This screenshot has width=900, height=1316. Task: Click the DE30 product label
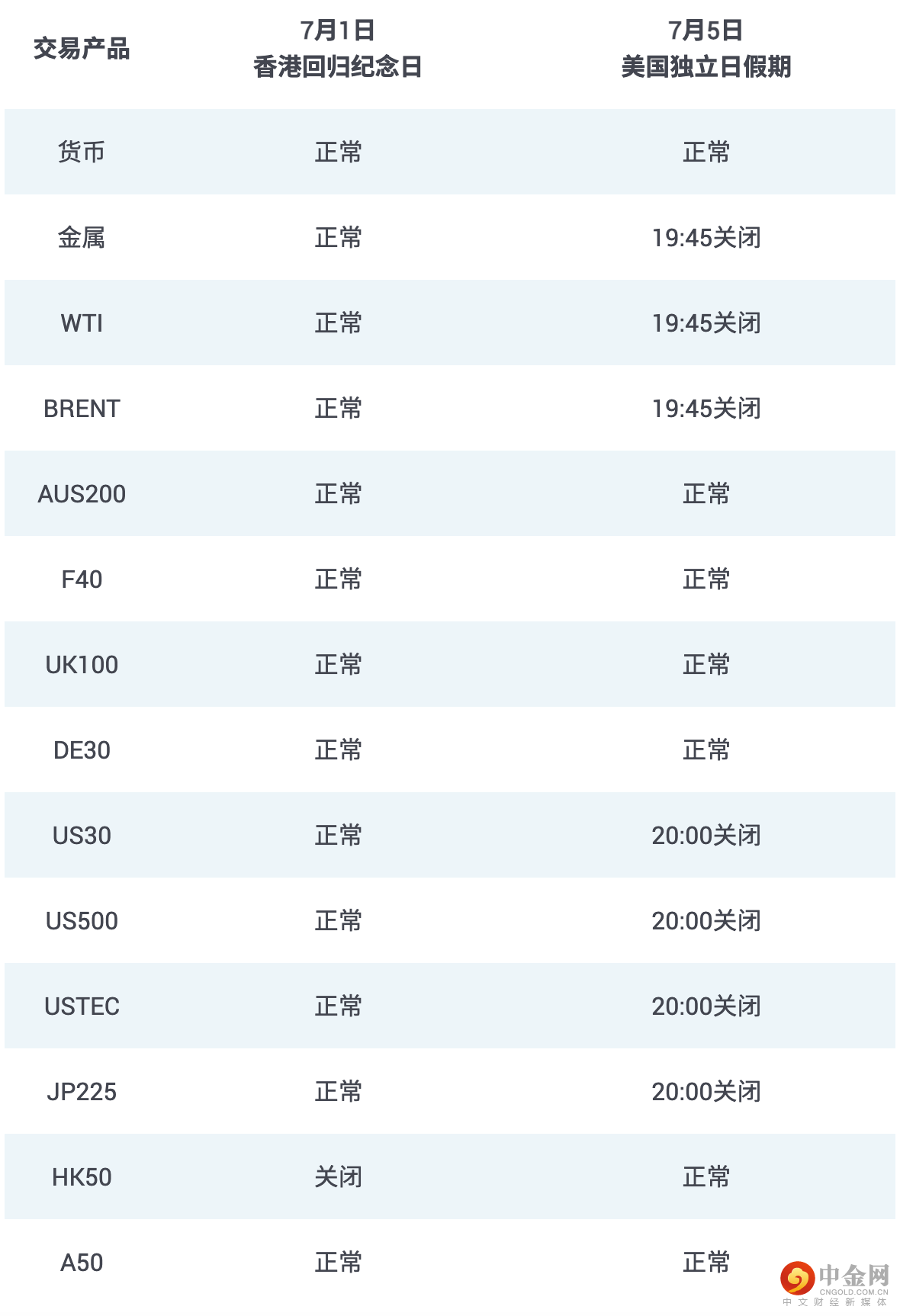[x=82, y=750]
